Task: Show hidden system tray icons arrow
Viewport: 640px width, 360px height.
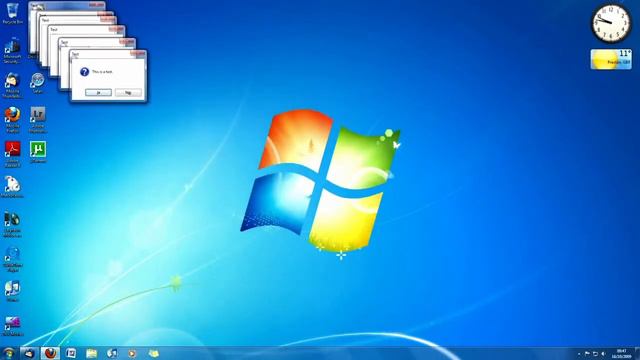Action: coord(579,354)
